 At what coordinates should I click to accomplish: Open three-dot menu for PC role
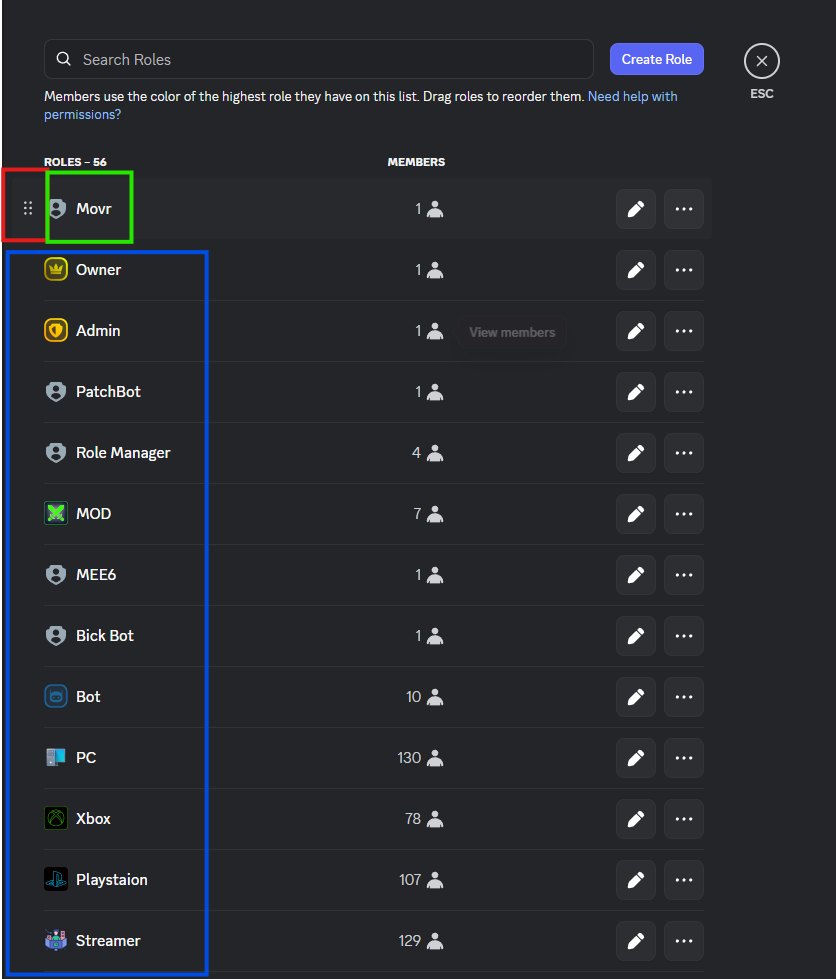coord(684,758)
